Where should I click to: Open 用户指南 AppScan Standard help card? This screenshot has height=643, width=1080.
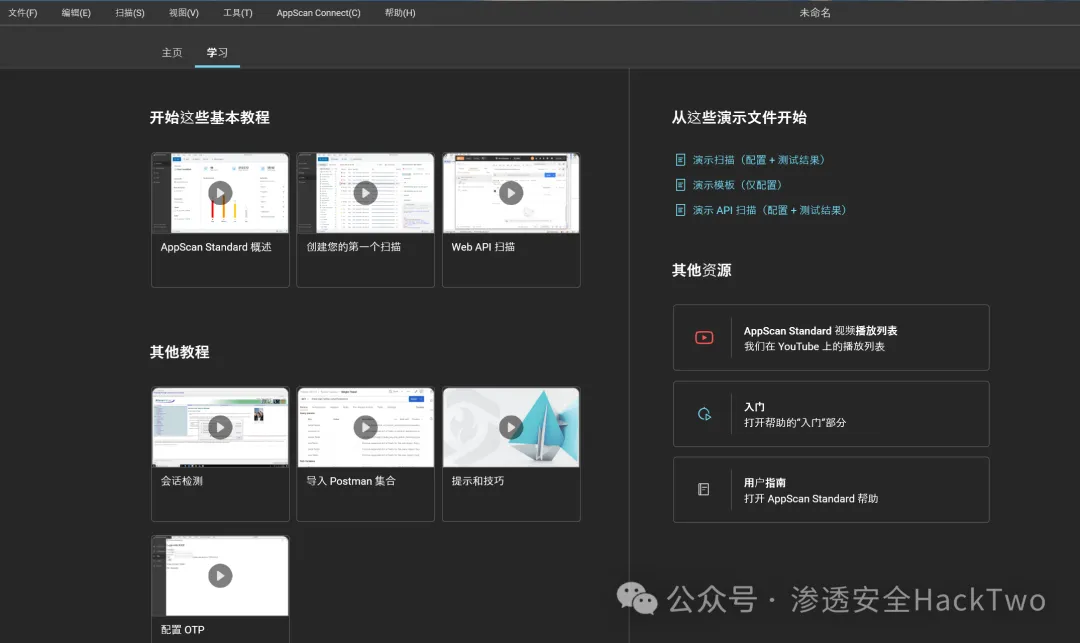click(x=831, y=489)
